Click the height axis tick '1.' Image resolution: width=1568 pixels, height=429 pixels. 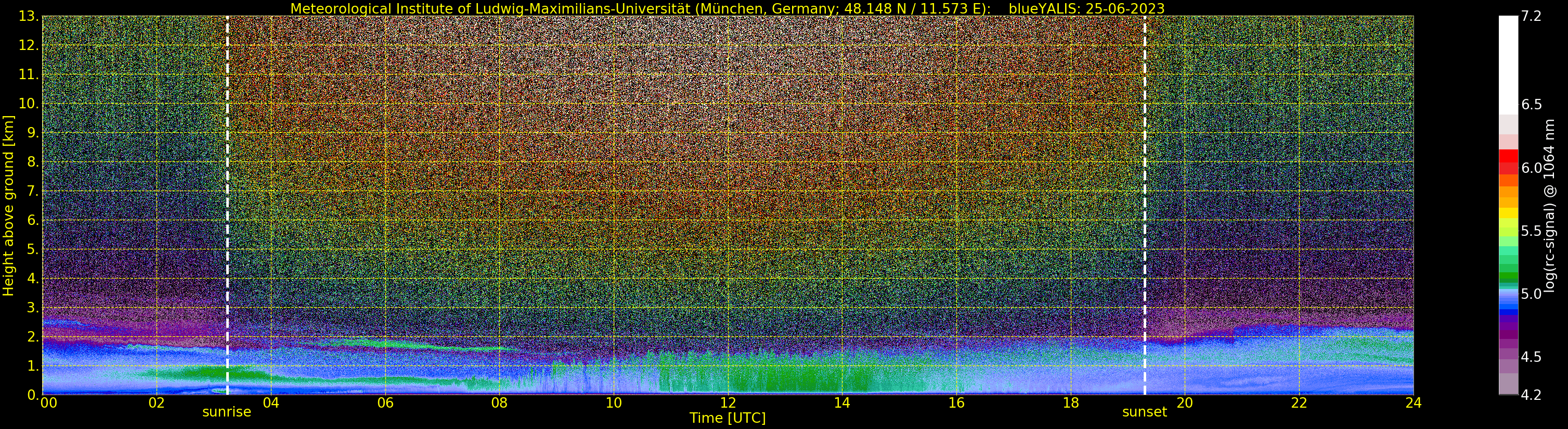point(33,365)
